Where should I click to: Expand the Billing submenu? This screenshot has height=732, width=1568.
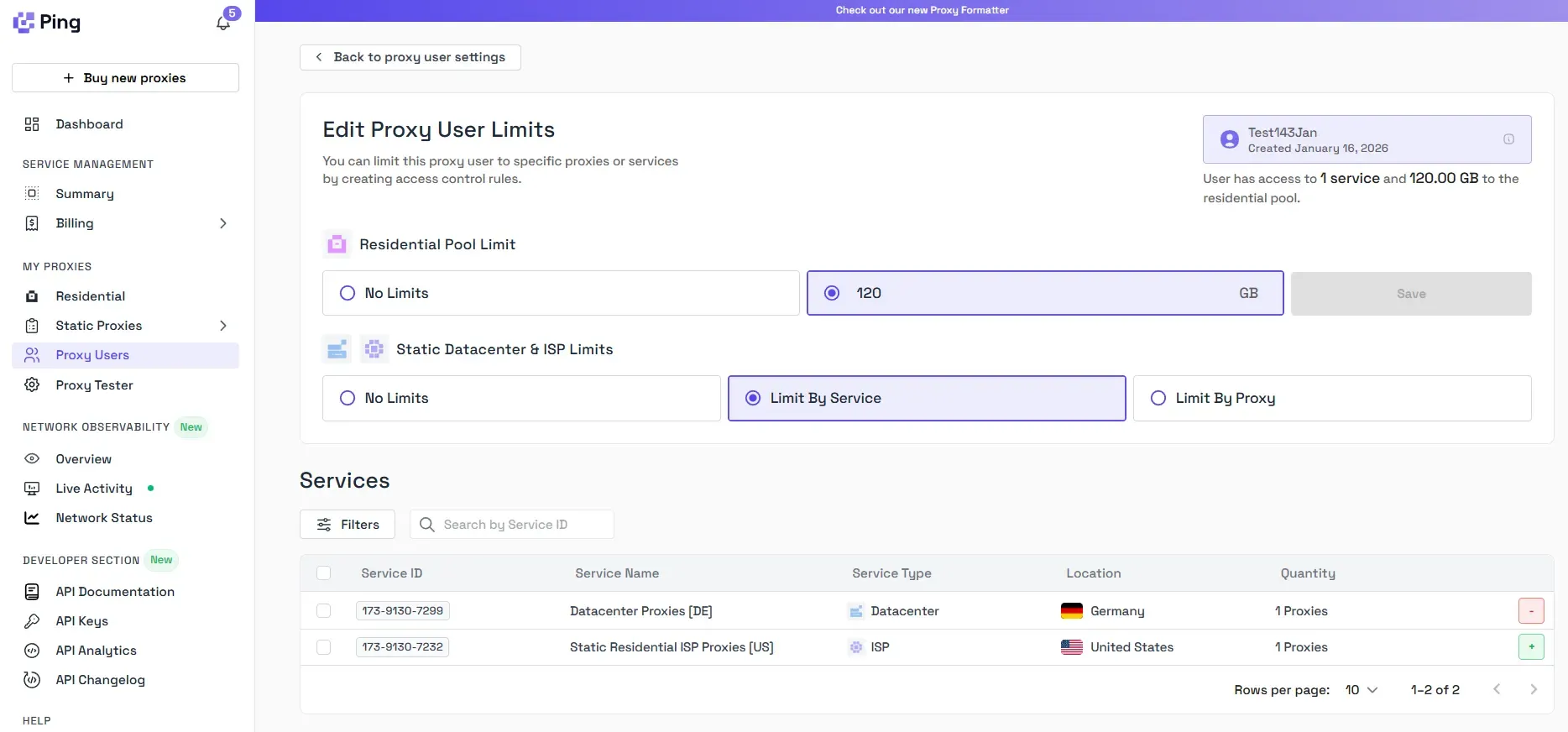(x=222, y=223)
